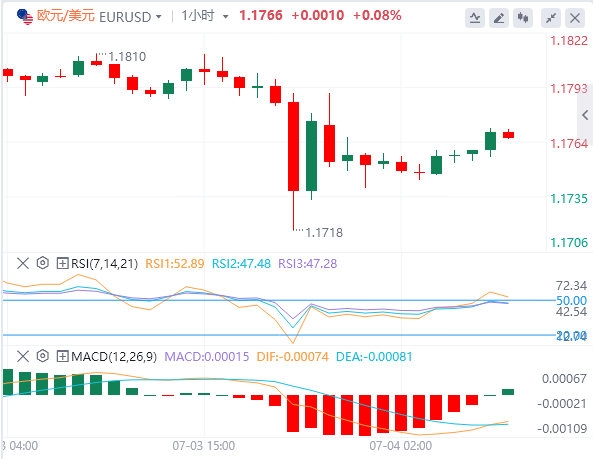
Task: Click the 1.1718 low price label
Action: pyautogui.click(x=324, y=233)
